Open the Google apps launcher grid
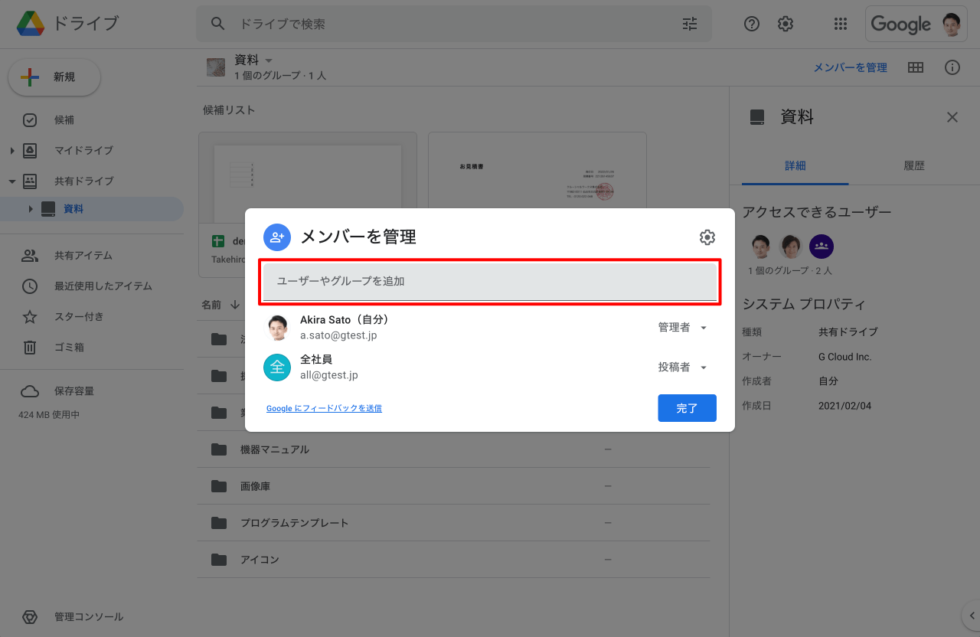This screenshot has width=980, height=637. tap(840, 23)
